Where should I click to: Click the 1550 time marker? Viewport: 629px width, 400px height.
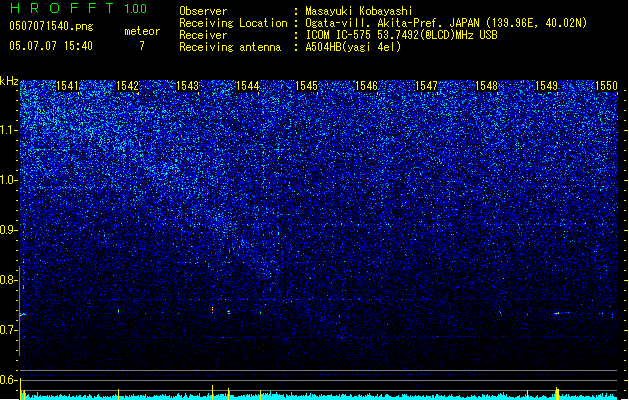[x=606, y=86]
